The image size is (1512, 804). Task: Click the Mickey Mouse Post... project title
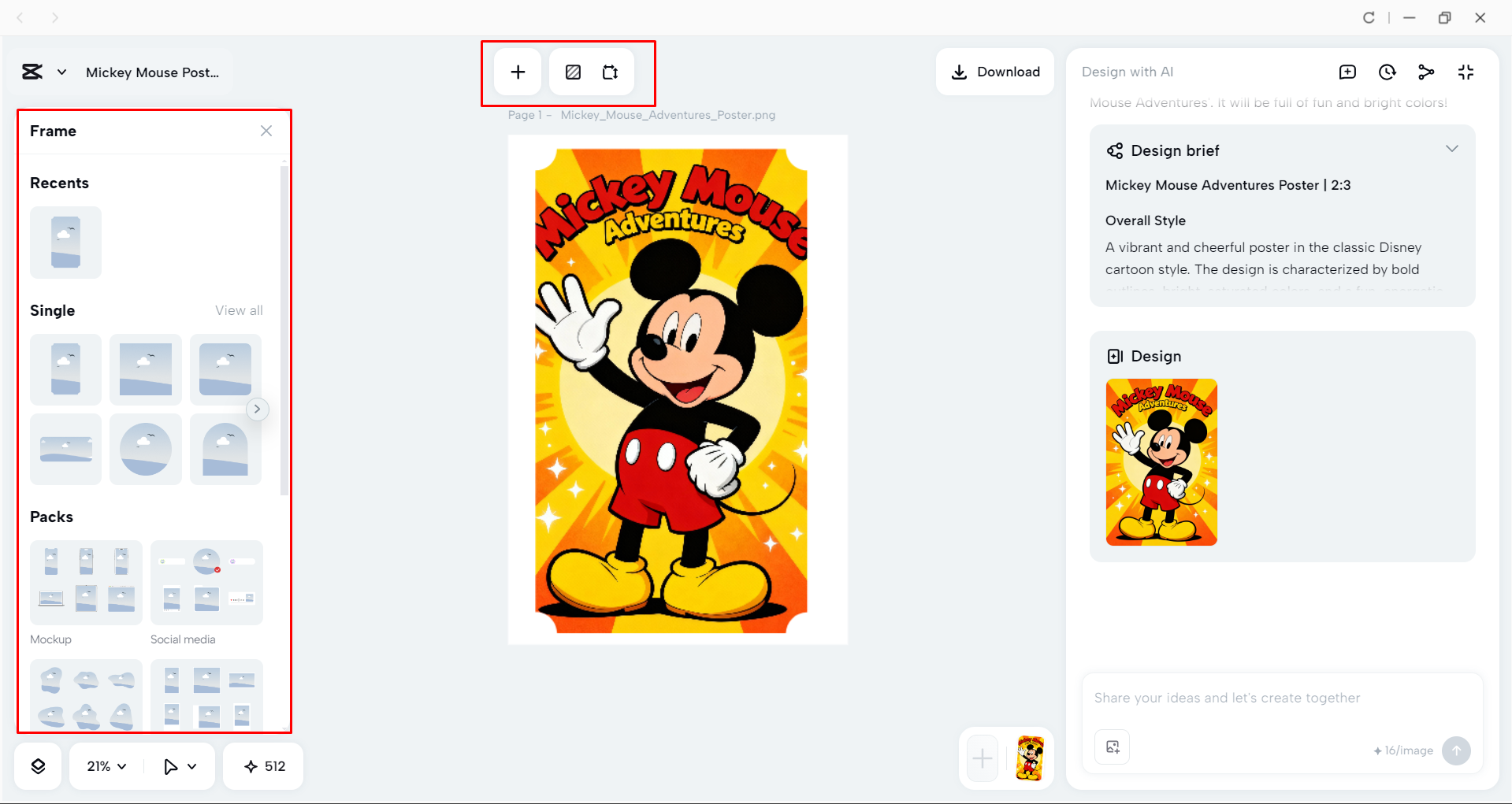click(152, 72)
